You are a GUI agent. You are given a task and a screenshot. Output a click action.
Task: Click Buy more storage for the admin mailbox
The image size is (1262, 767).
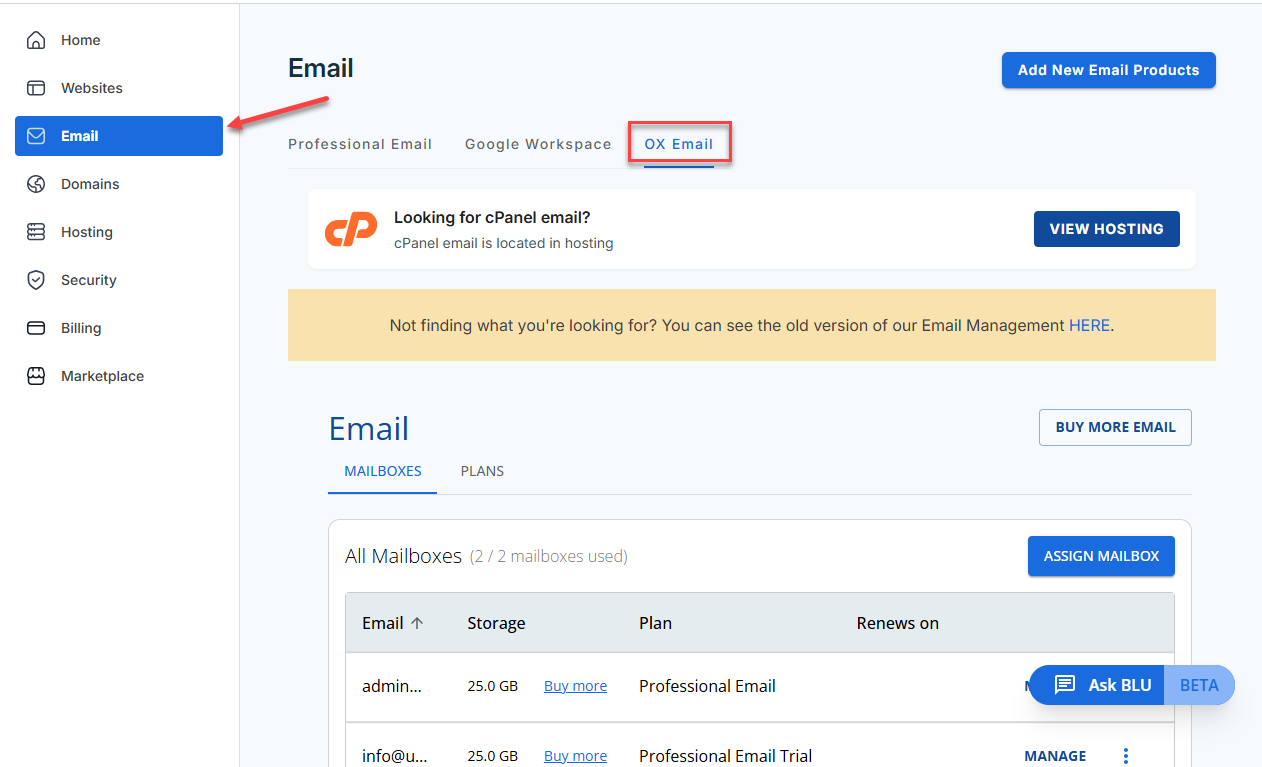575,686
